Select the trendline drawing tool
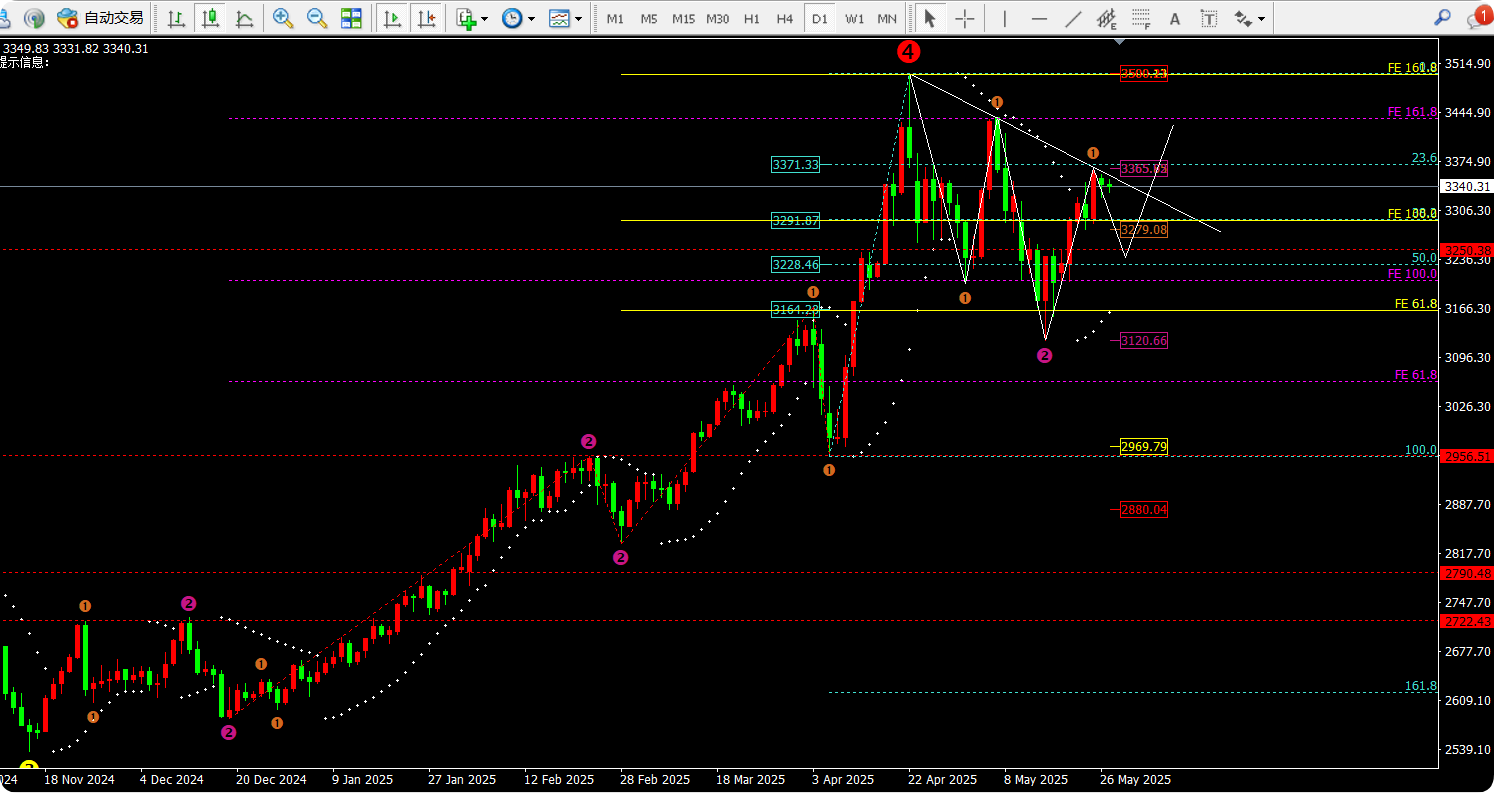Image resolution: width=1494 pixels, height=793 pixels. click(1072, 18)
